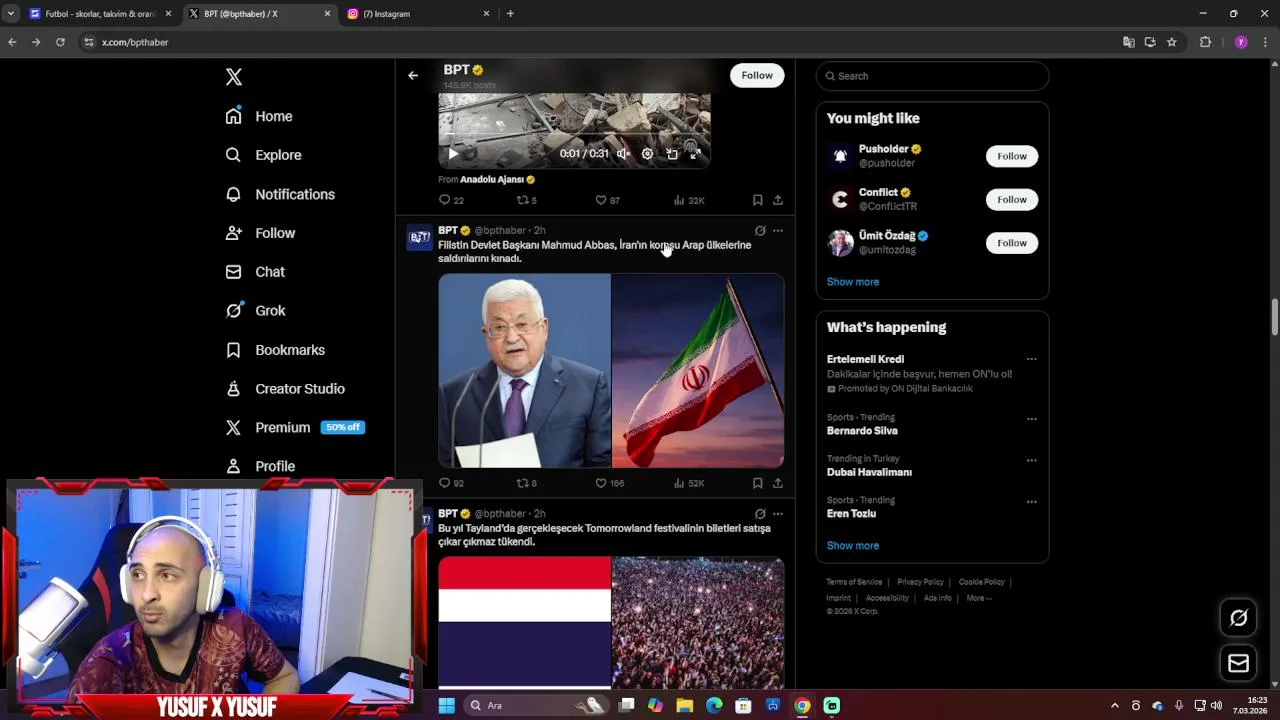Repost the Abbas post with 8 reposts
The image size is (1280, 720).
tap(526, 483)
